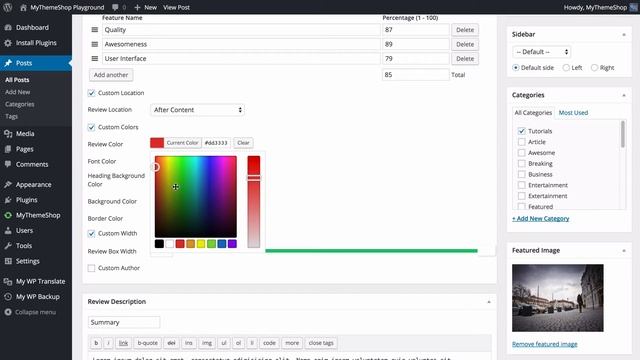Open All Posts submenu item

pyautogui.click(x=17, y=80)
